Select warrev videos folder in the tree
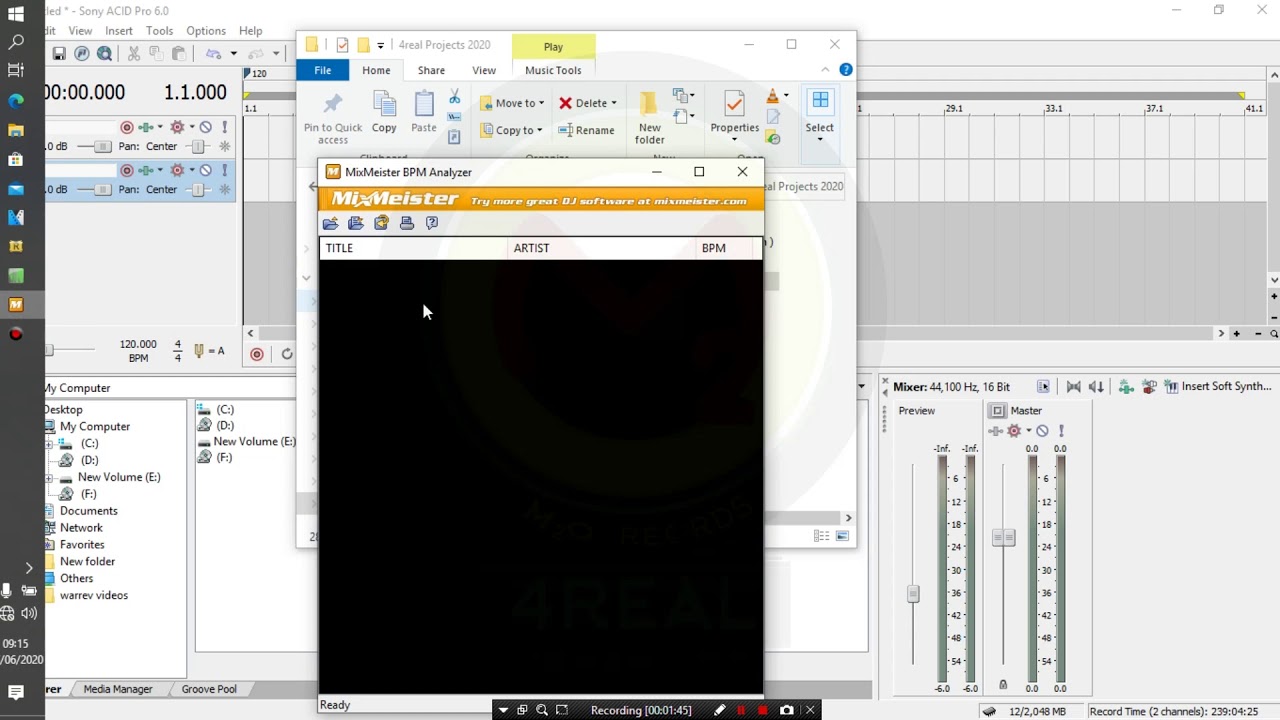This screenshot has width=1280, height=720. [x=94, y=596]
